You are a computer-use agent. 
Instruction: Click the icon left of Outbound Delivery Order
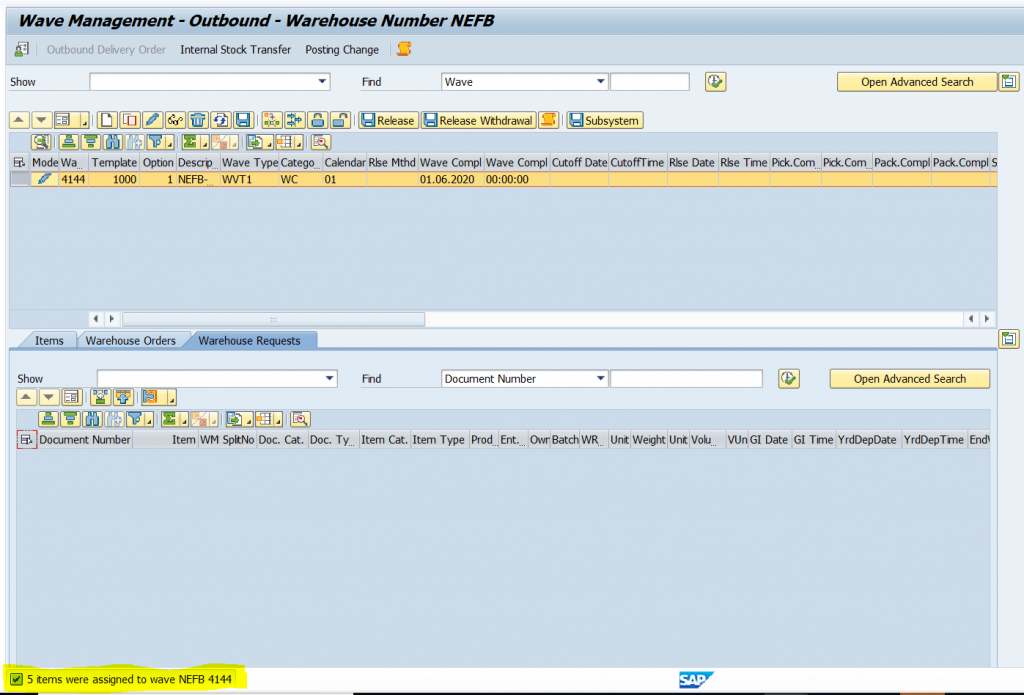coord(22,49)
